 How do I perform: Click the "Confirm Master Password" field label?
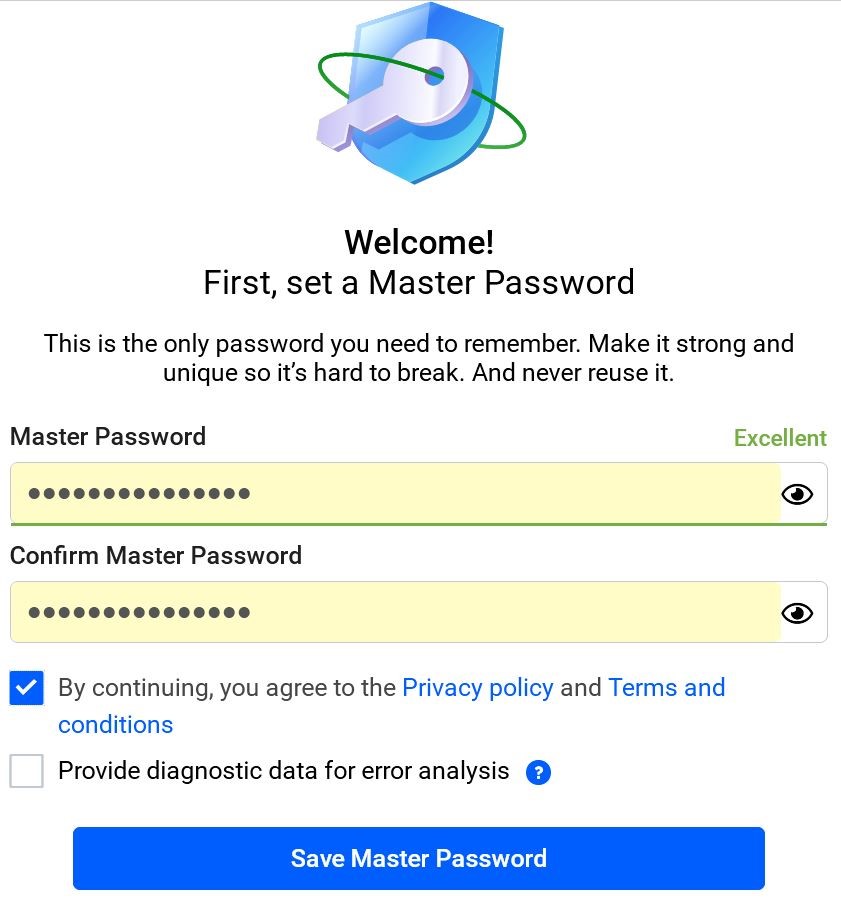pos(156,556)
